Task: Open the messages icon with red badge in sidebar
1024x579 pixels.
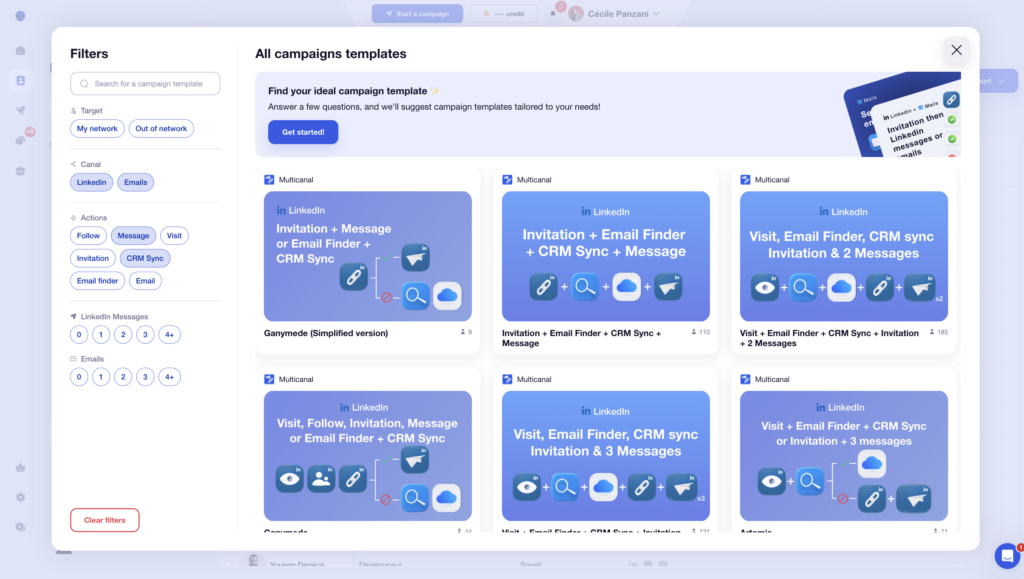Action: (x=20, y=139)
